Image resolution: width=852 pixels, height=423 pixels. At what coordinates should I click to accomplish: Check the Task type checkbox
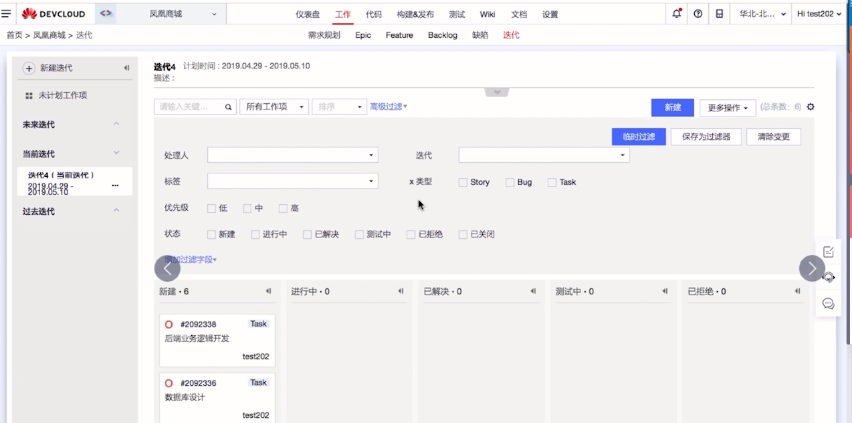(x=552, y=183)
